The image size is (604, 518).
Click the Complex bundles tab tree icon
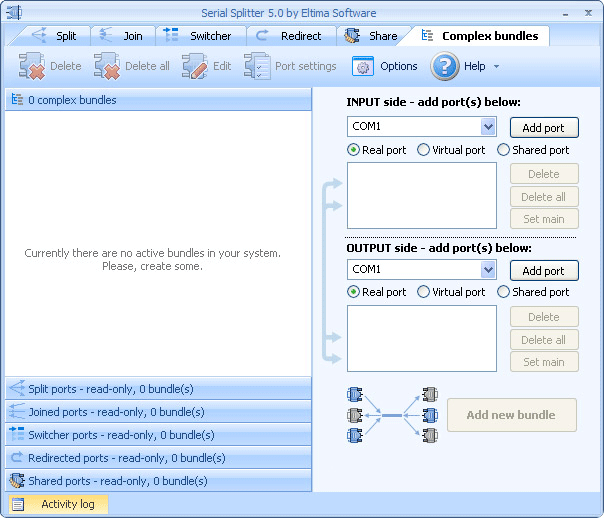[x=427, y=35]
